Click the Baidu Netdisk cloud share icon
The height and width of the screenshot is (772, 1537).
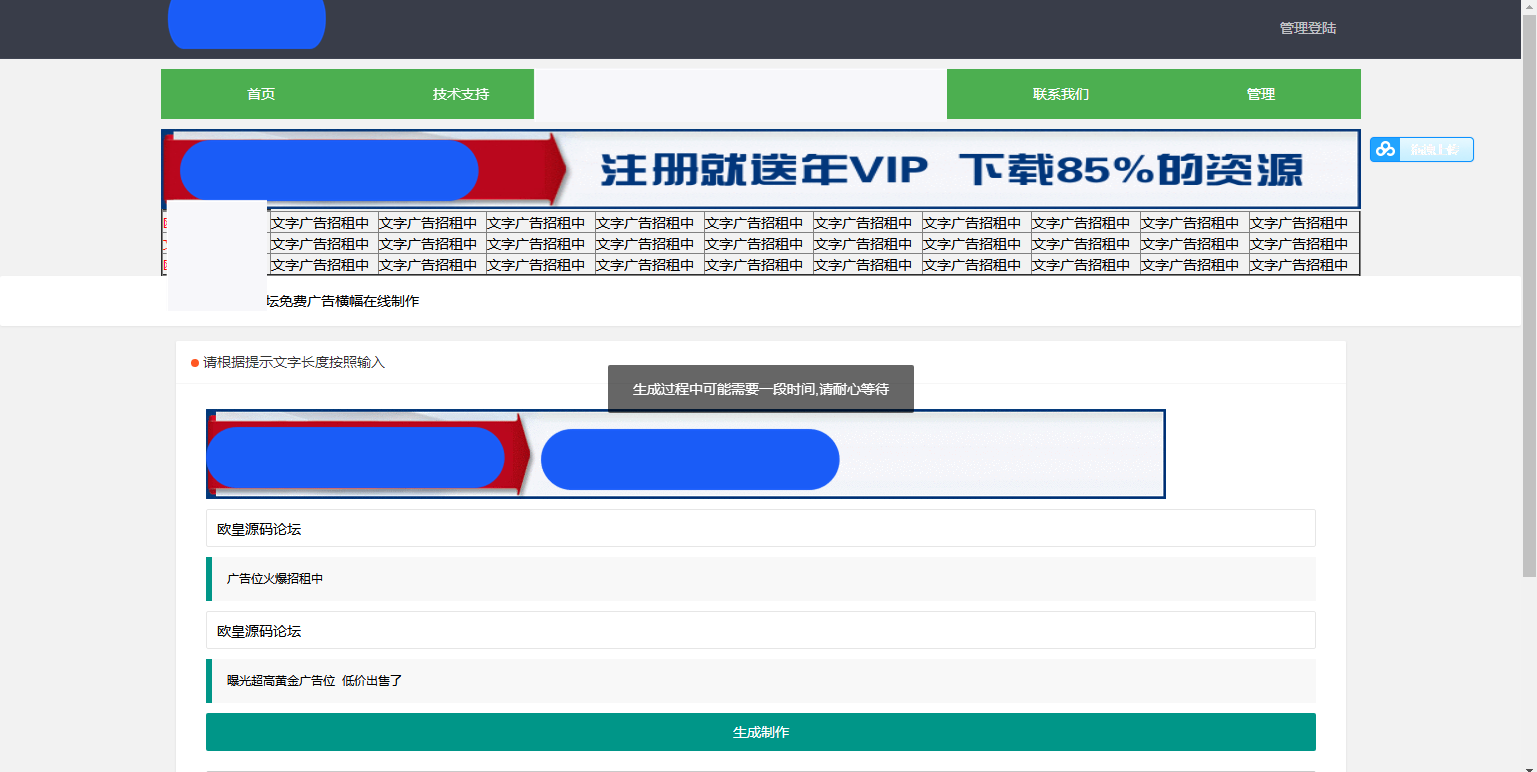click(1387, 149)
